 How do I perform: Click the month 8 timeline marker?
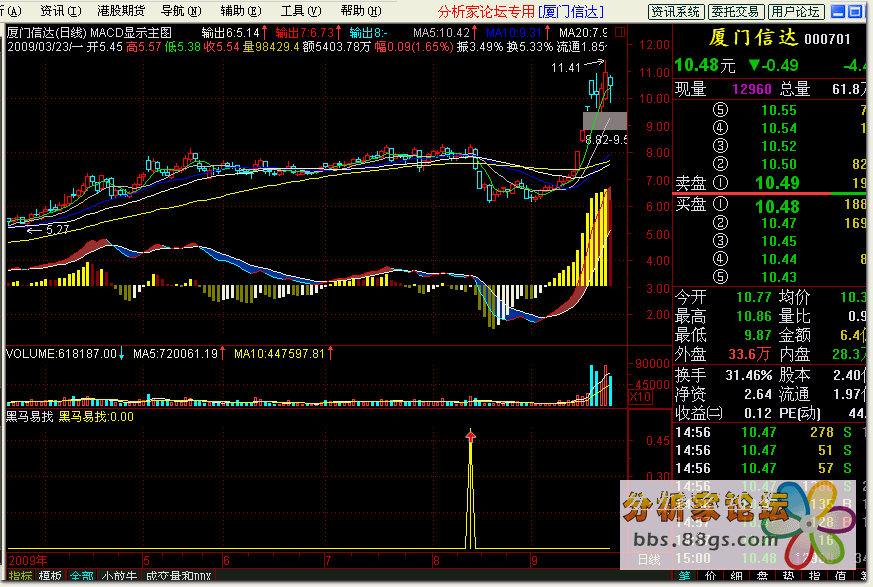[436, 561]
